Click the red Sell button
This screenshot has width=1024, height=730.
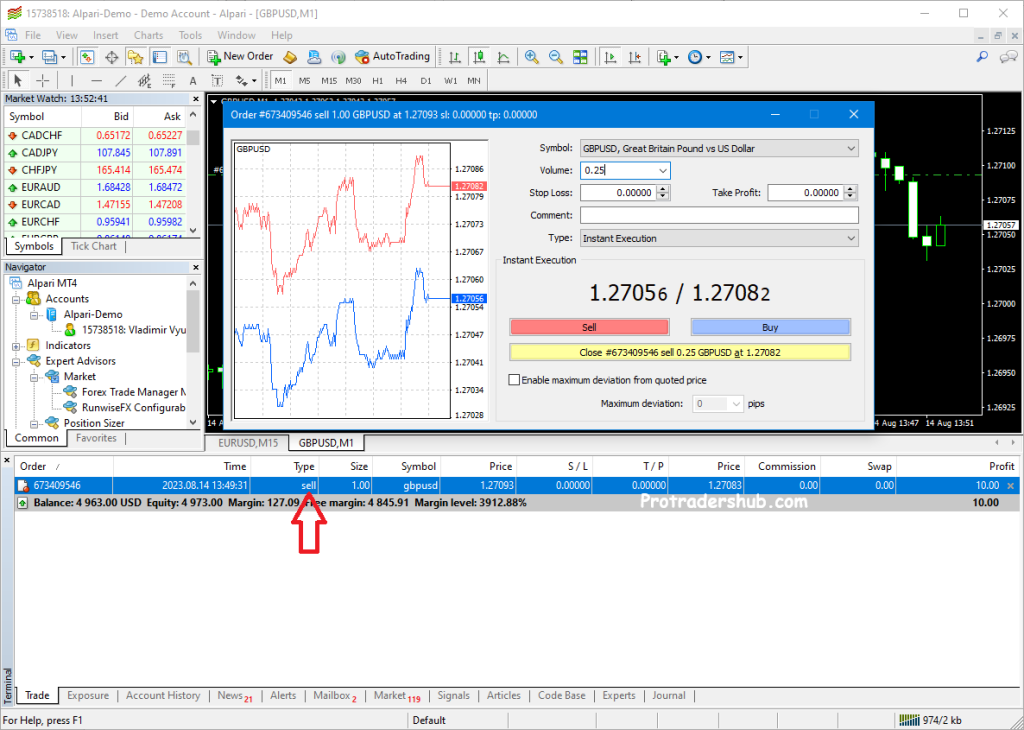pyautogui.click(x=589, y=327)
